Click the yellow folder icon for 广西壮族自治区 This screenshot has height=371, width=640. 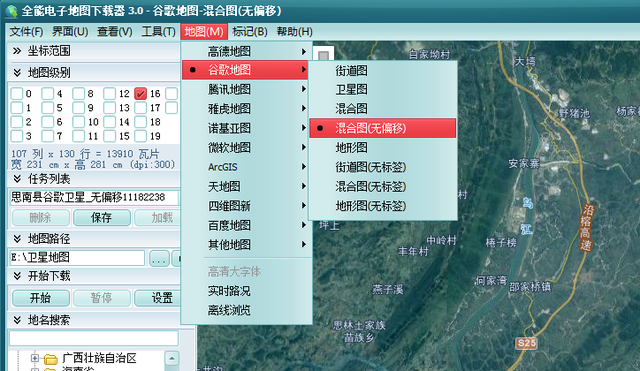click(x=51, y=359)
